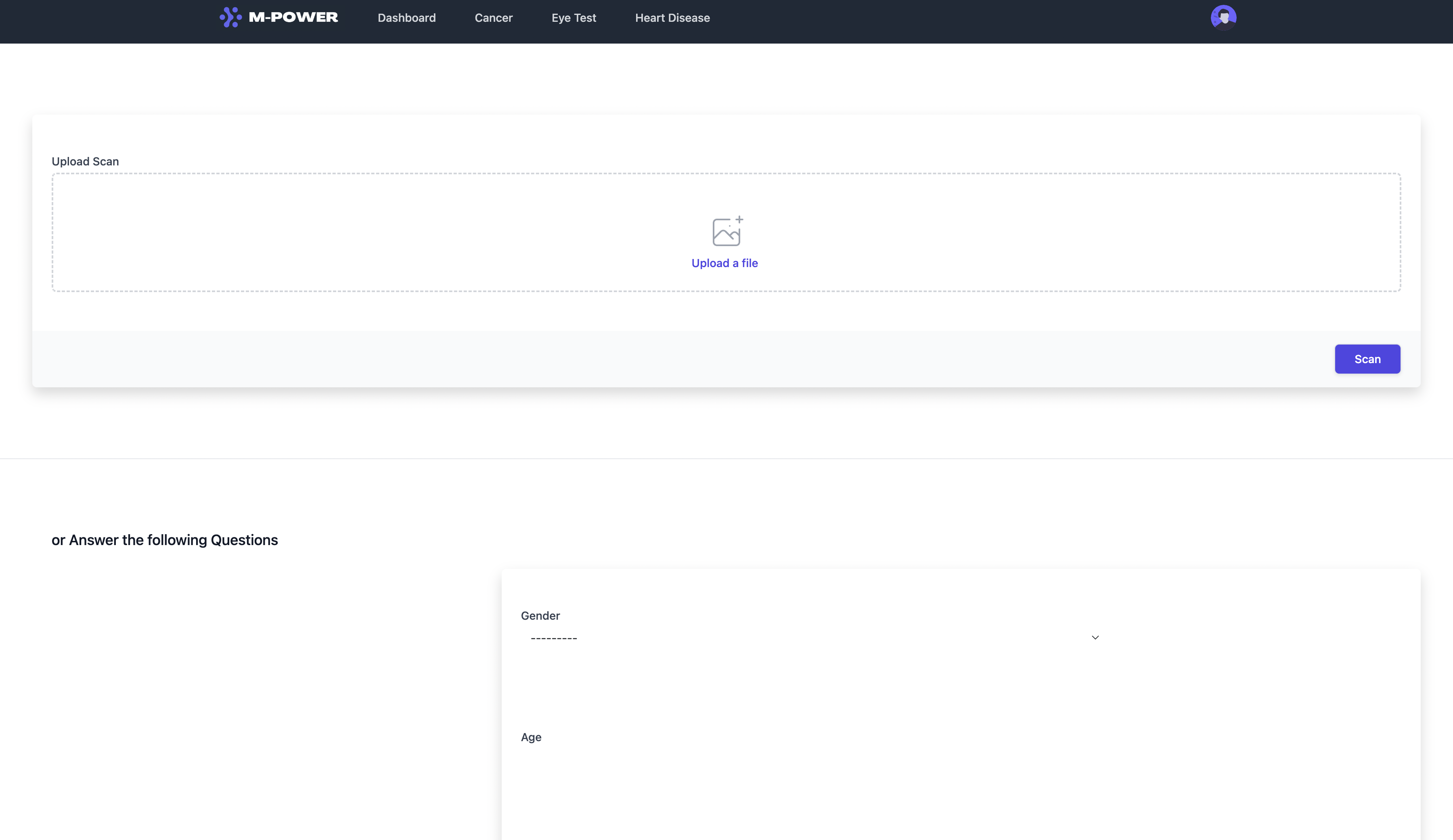Click the M-POWER molecule logo icon
Screen dimensions: 1453x840
[230, 17]
